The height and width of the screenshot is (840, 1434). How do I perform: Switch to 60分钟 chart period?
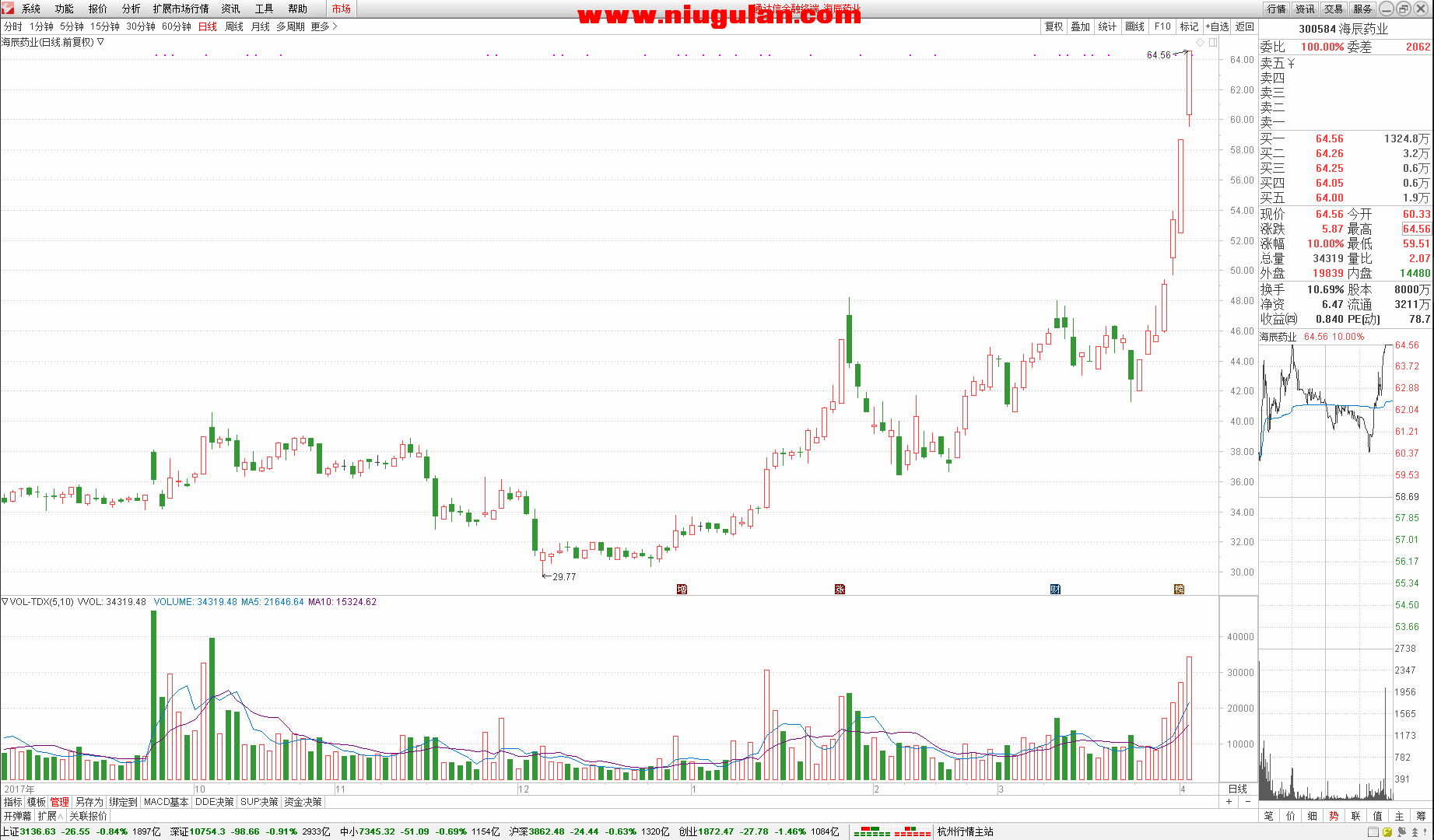(x=177, y=26)
